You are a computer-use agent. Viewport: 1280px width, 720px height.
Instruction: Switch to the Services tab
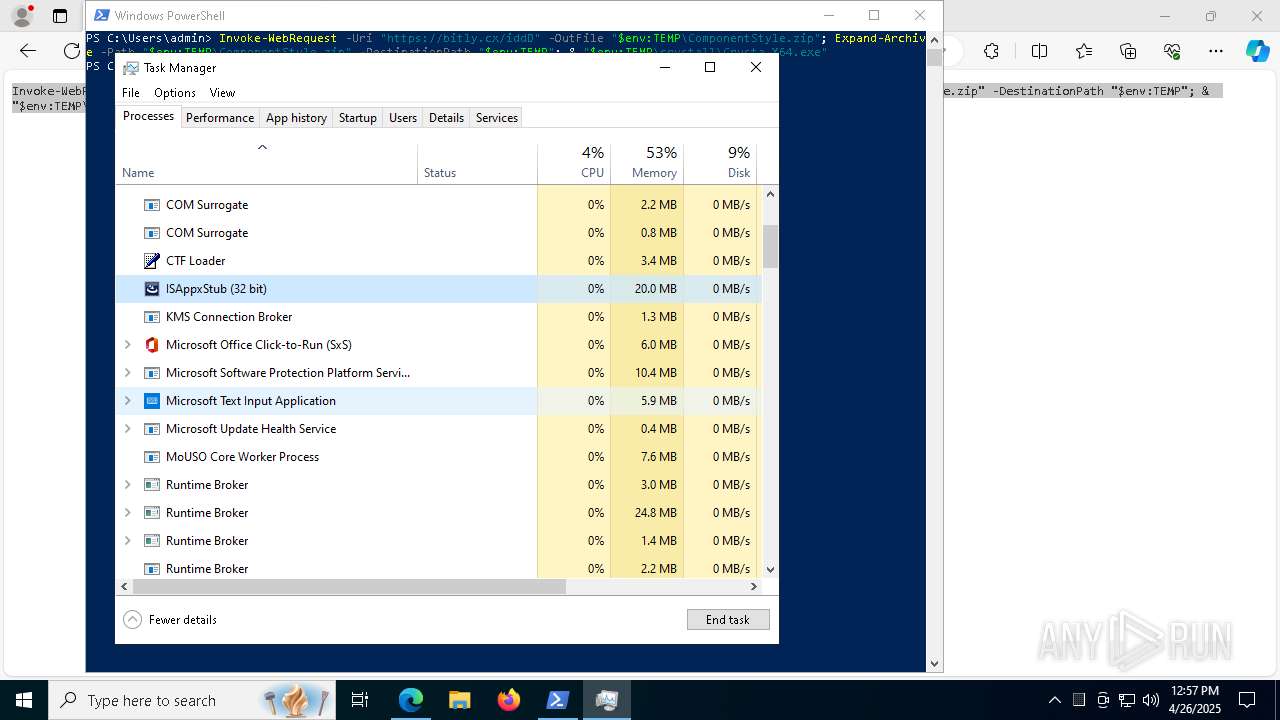point(497,118)
